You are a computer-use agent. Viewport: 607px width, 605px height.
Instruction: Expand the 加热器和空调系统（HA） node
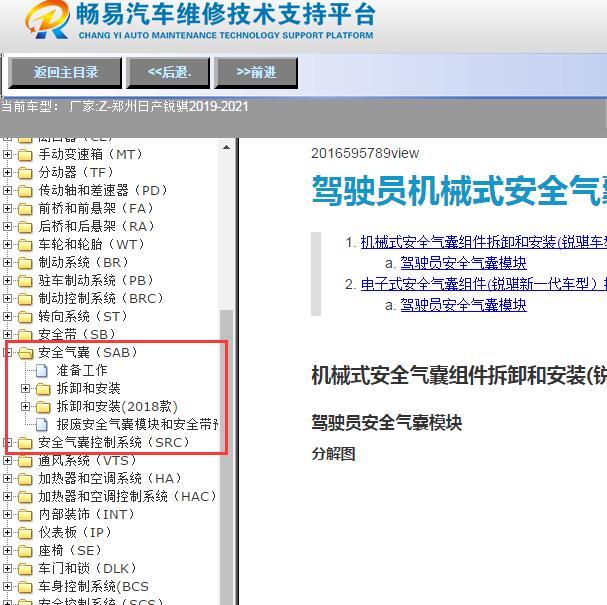7,478
